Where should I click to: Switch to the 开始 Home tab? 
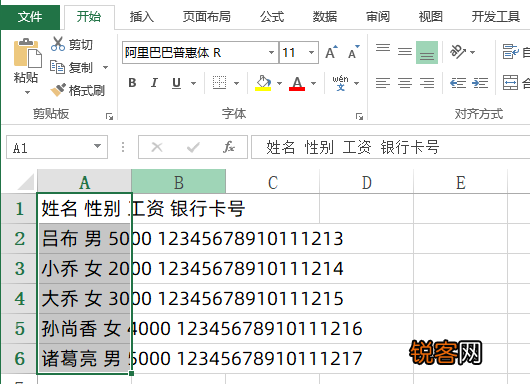click(89, 17)
